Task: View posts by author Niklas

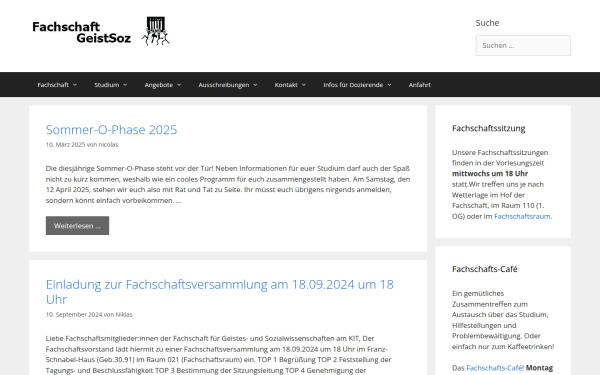Action: coord(124,315)
